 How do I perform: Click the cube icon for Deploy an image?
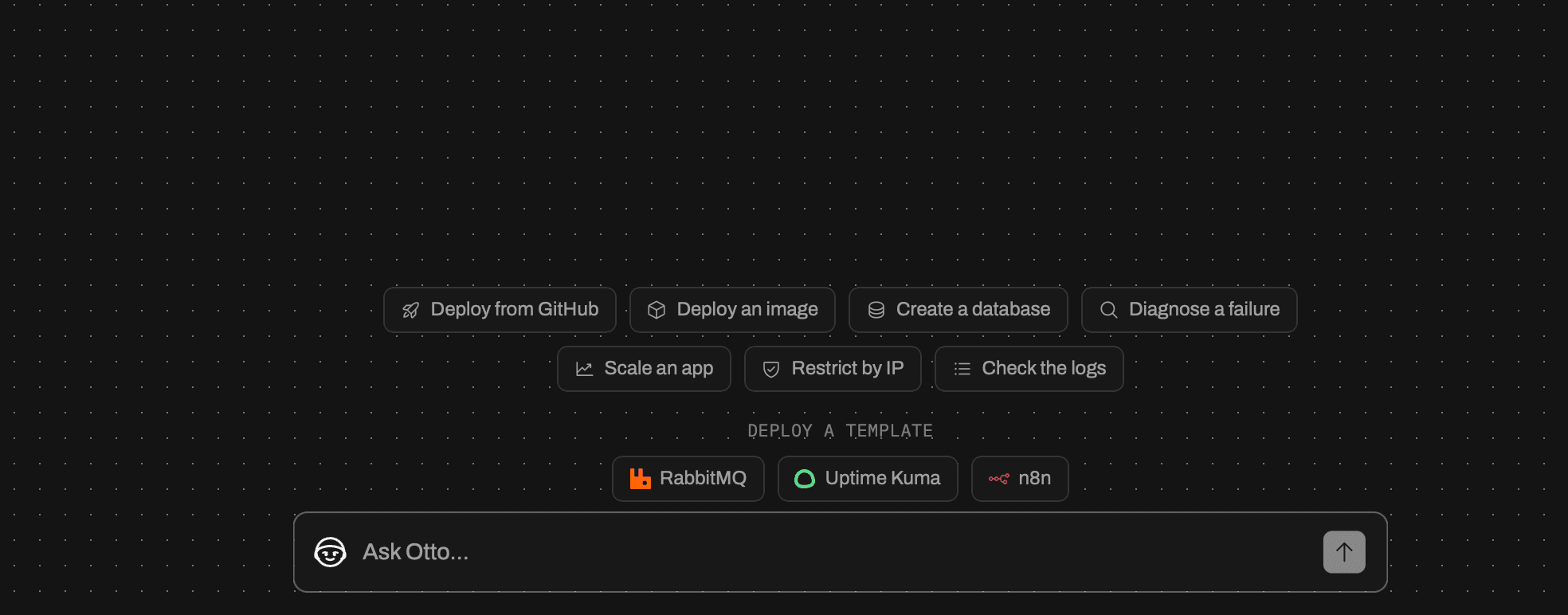tap(657, 310)
